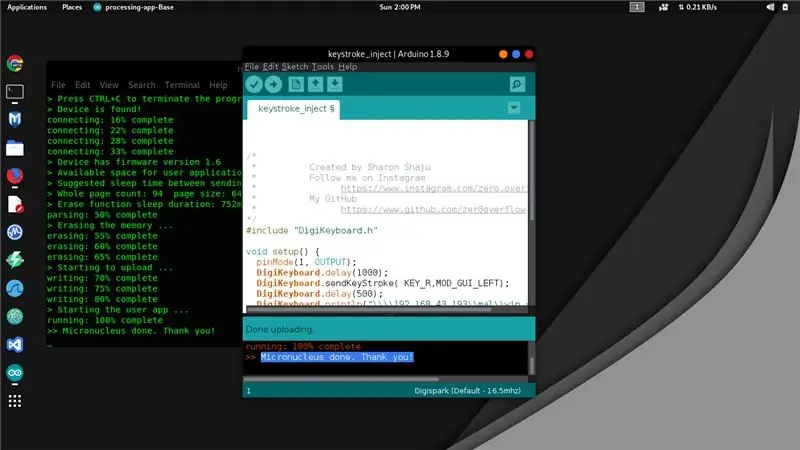Click 'DigiKeyboard.sendKeyStroke' code line
The height and width of the screenshot is (450, 800).
coord(383,283)
